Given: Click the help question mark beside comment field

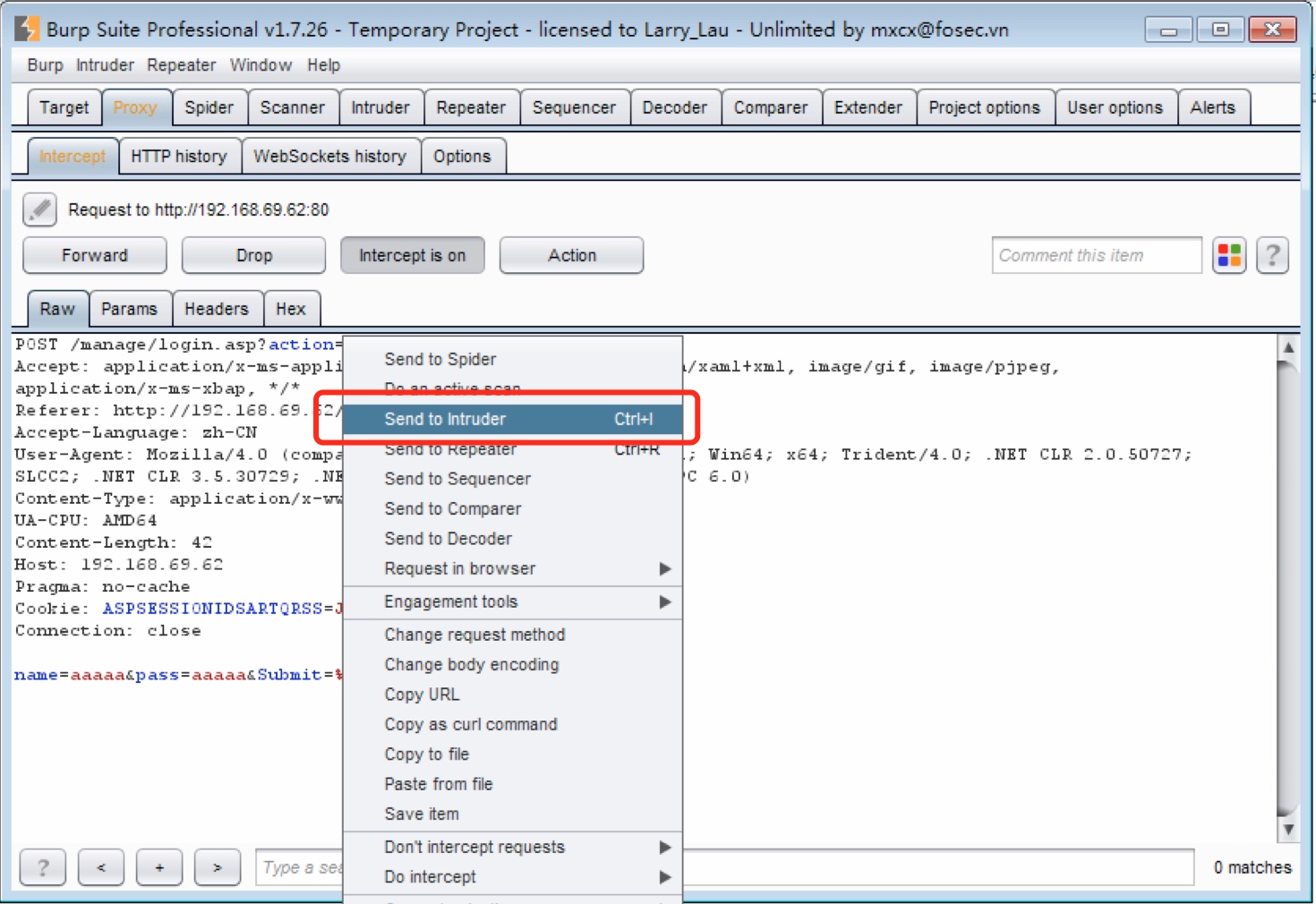Looking at the screenshot, I should pyautogui.click(x=1272, y=255).
